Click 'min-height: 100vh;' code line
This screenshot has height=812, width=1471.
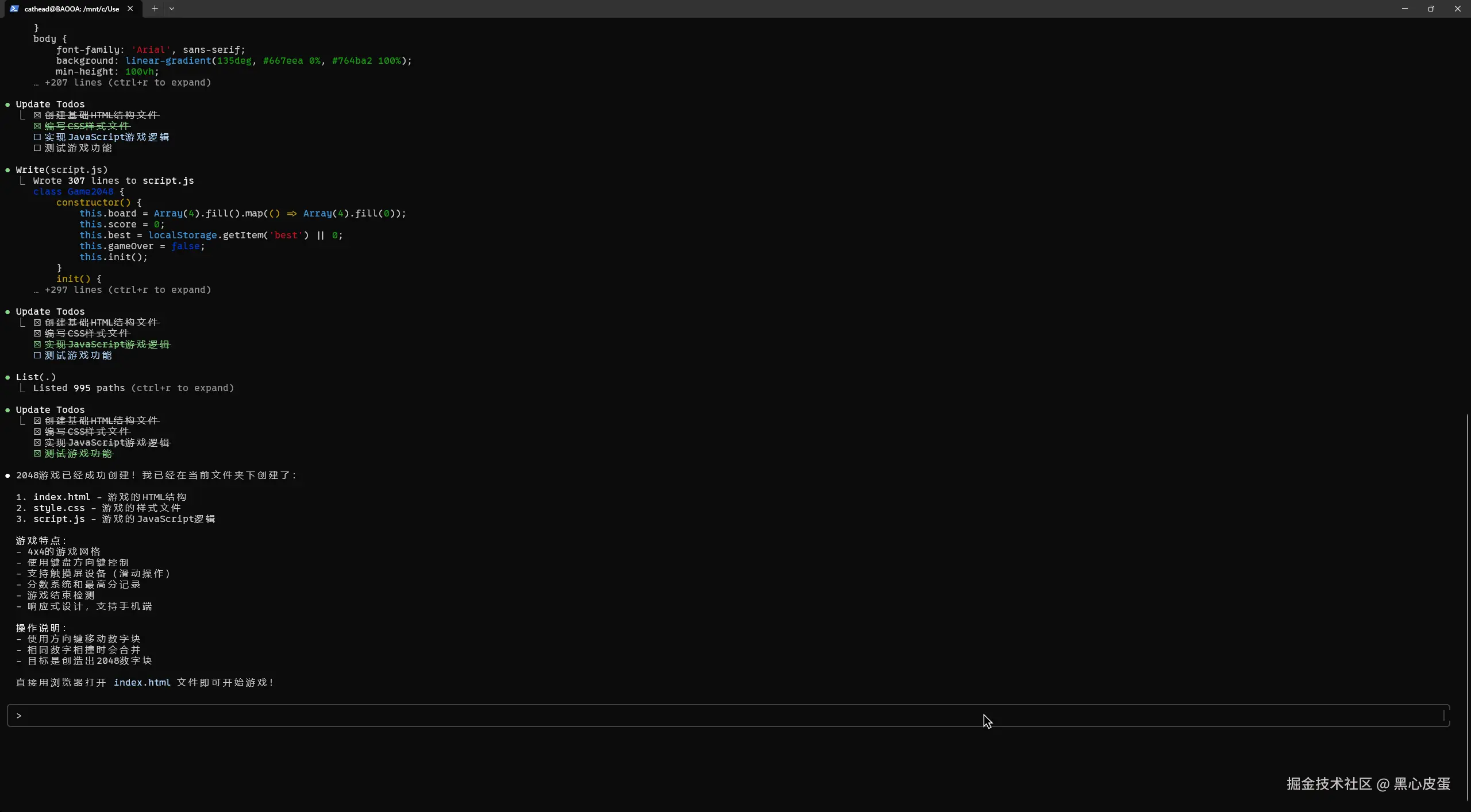[x=107, y=72]
